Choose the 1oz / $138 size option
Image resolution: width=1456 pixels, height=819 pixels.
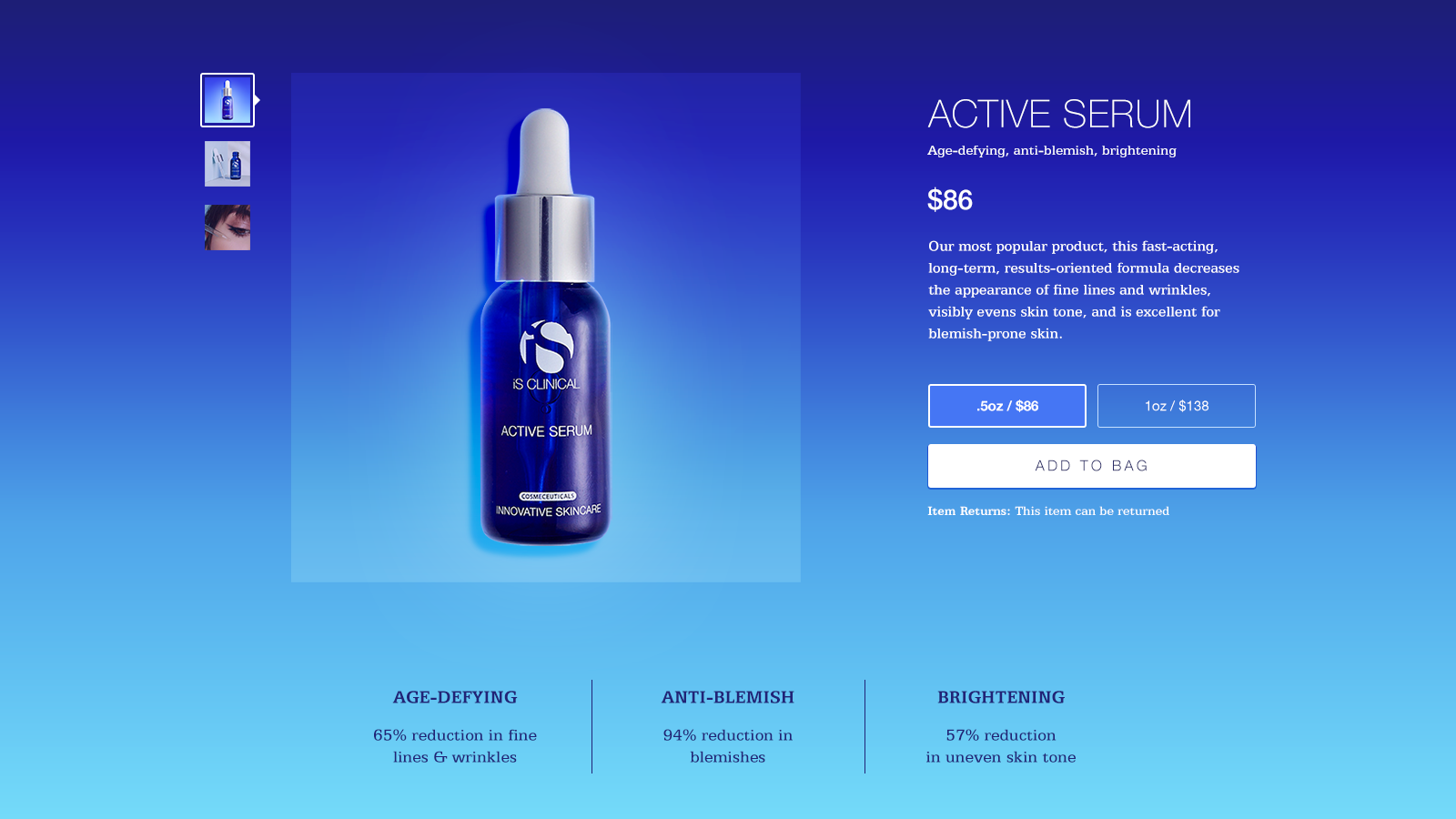click(1177, 406)
